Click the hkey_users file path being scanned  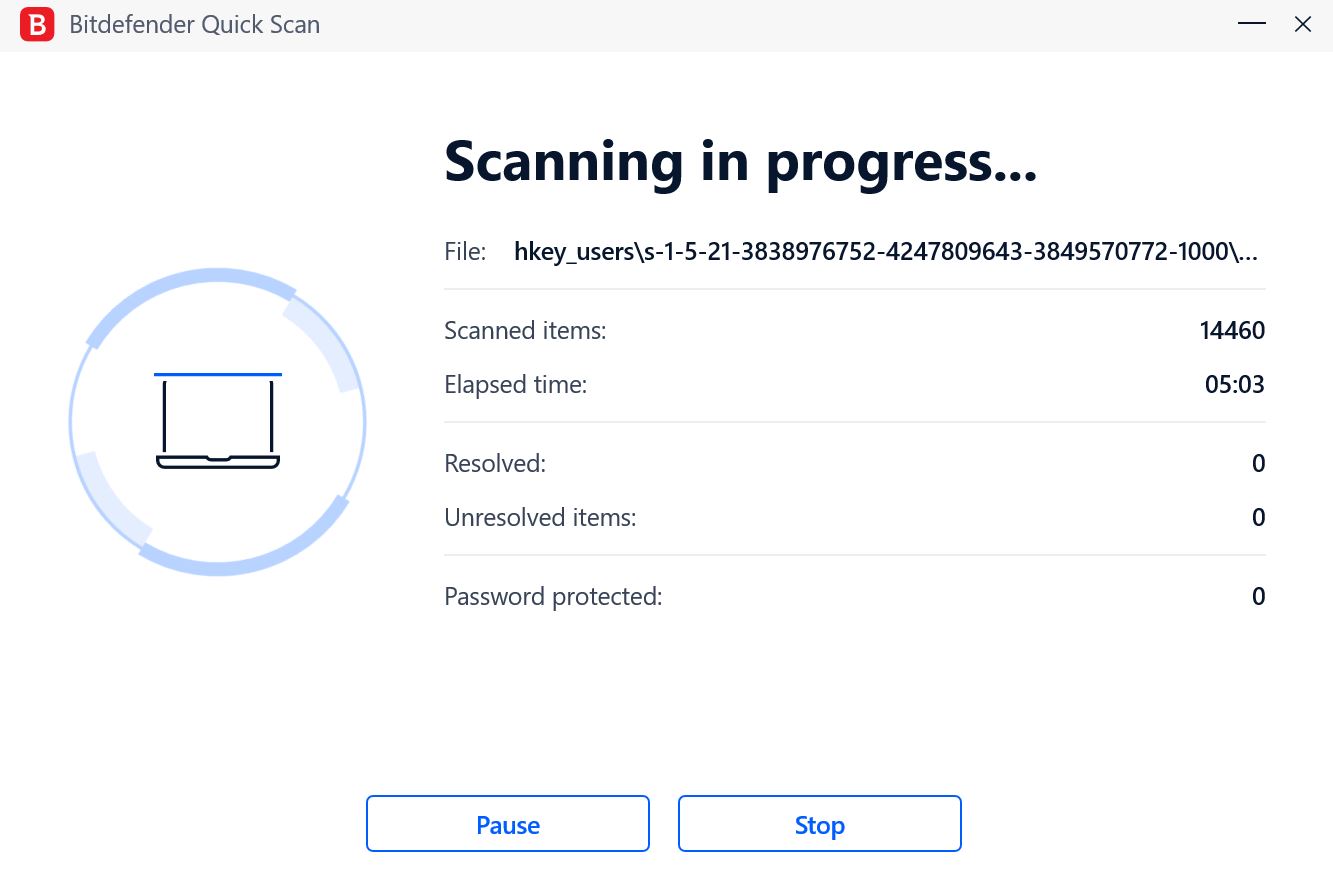pos(886,252)
